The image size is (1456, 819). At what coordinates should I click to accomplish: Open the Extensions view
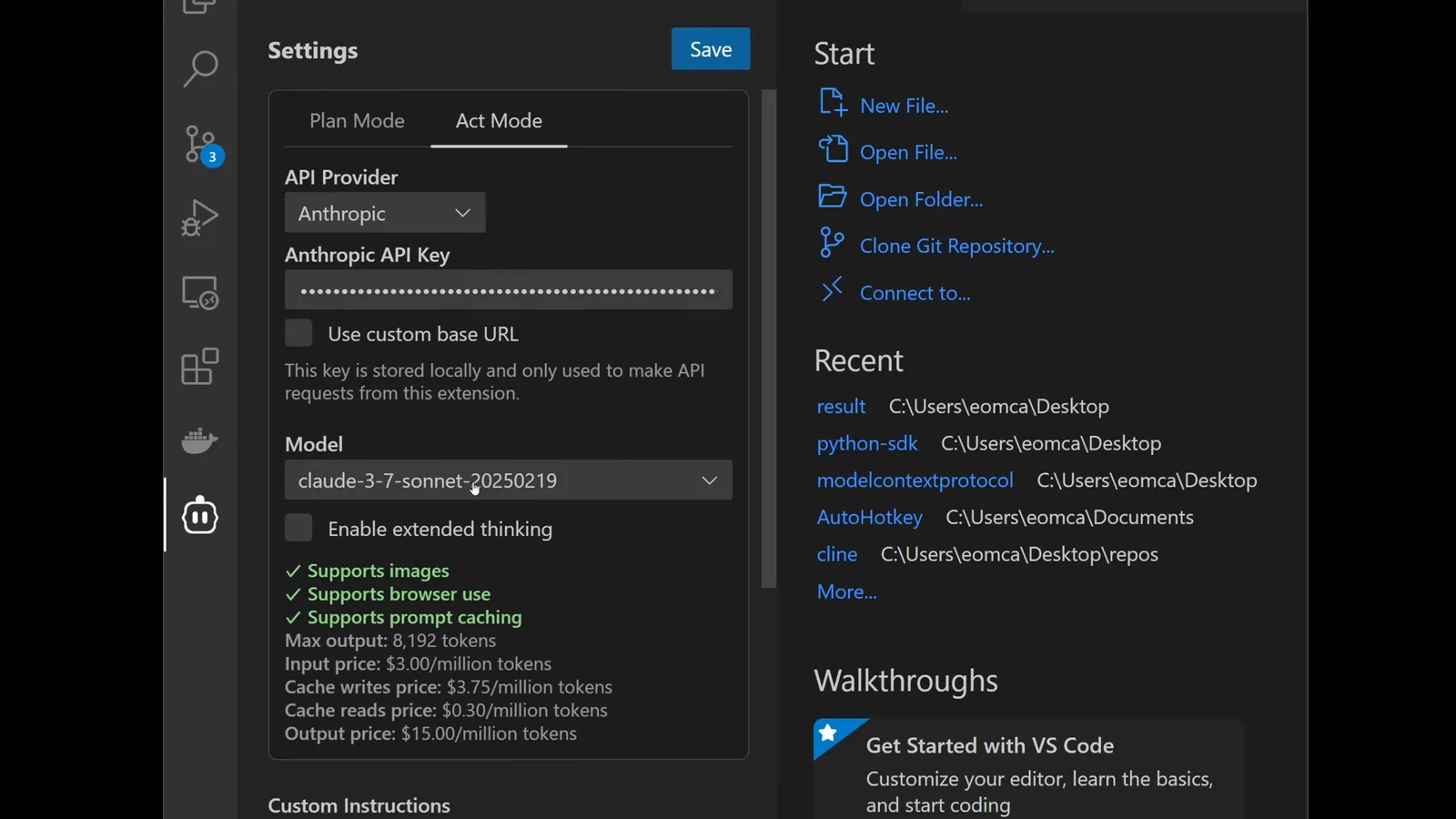point(200,367)
